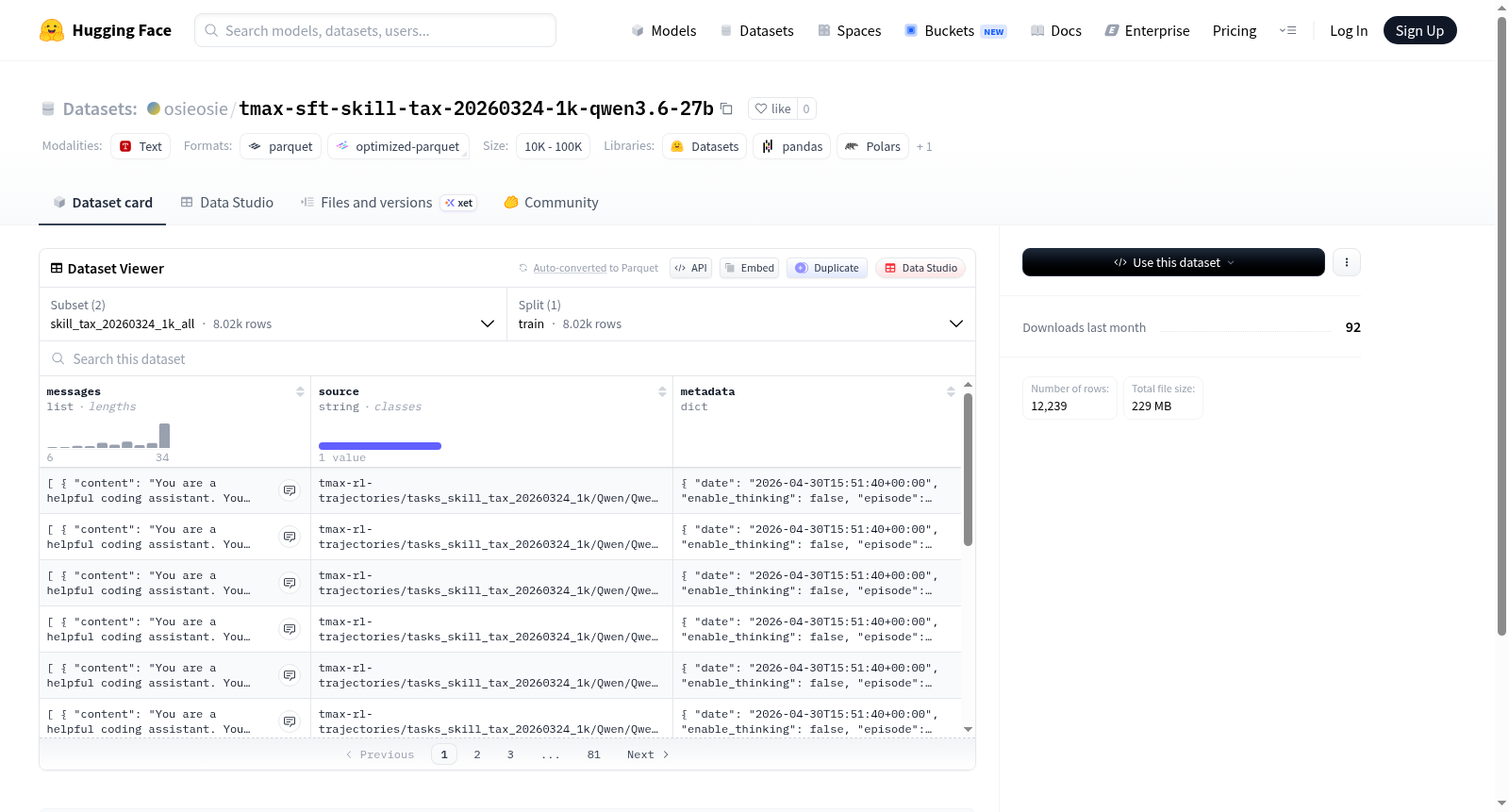Open the Community tab
Image resolution: width=1509 pixels, height=812 pixels.
point(552,203)
